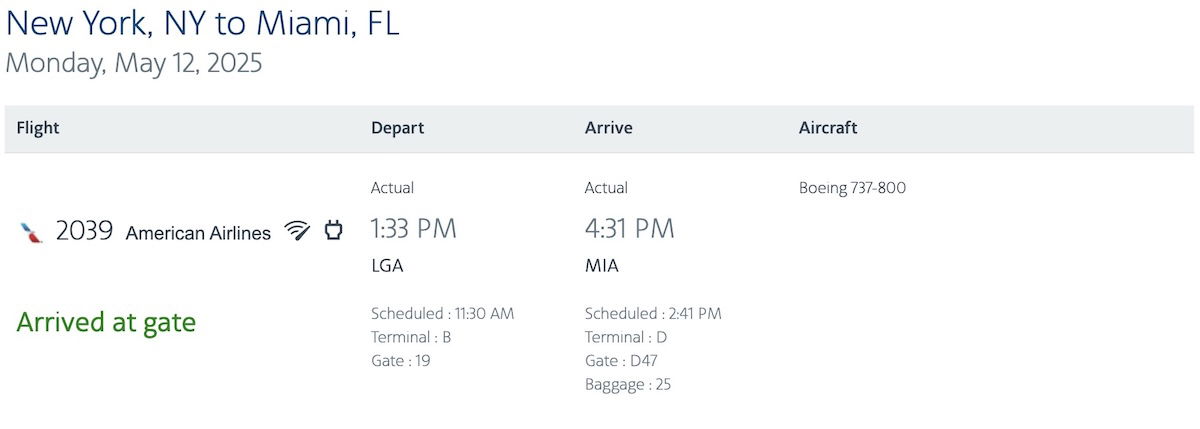Click the LGA airport code

click(387, 266)
